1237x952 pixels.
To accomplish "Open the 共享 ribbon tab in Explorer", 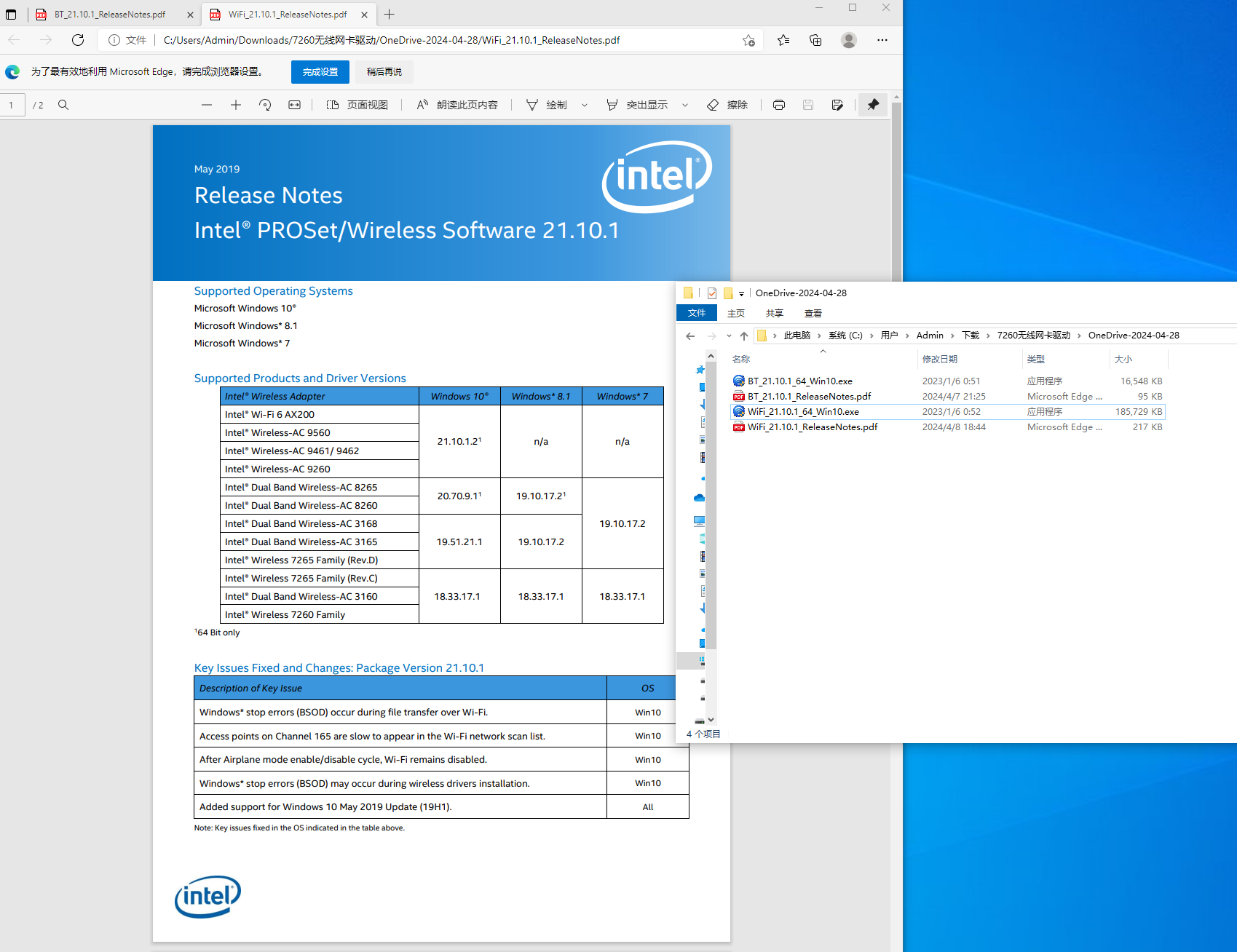I will [775, 313].
